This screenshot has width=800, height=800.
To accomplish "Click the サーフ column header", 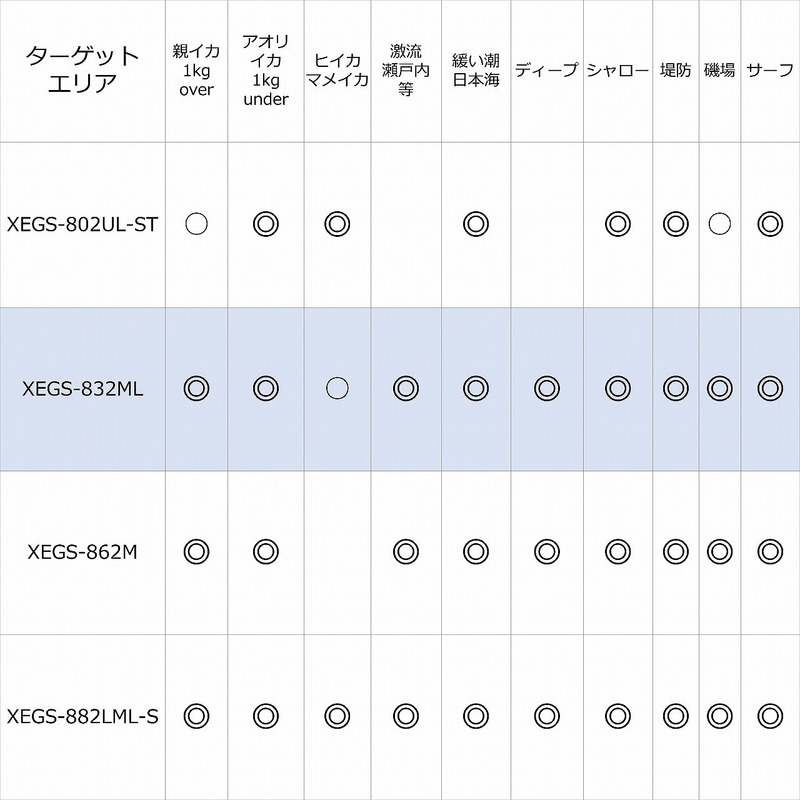I will point(768,70).
